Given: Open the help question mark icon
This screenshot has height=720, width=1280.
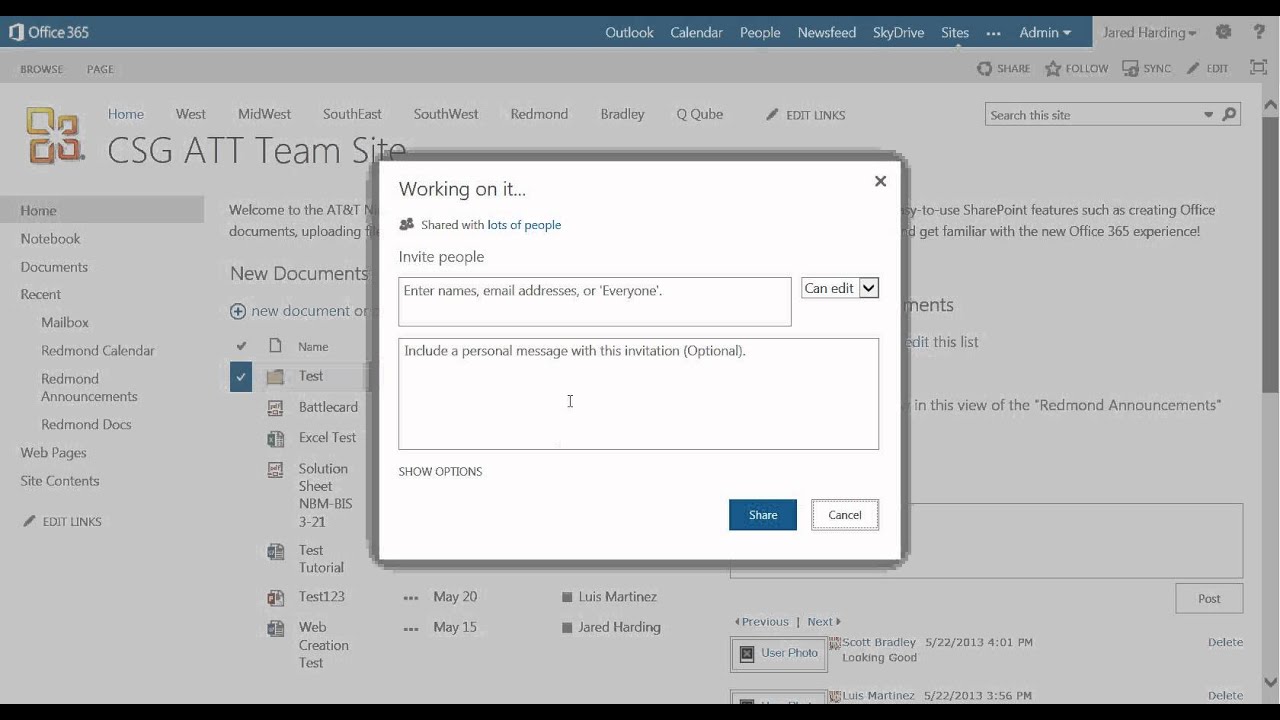Looking at the screenshot, I should pyautogui.click(x=1259, y=32).
